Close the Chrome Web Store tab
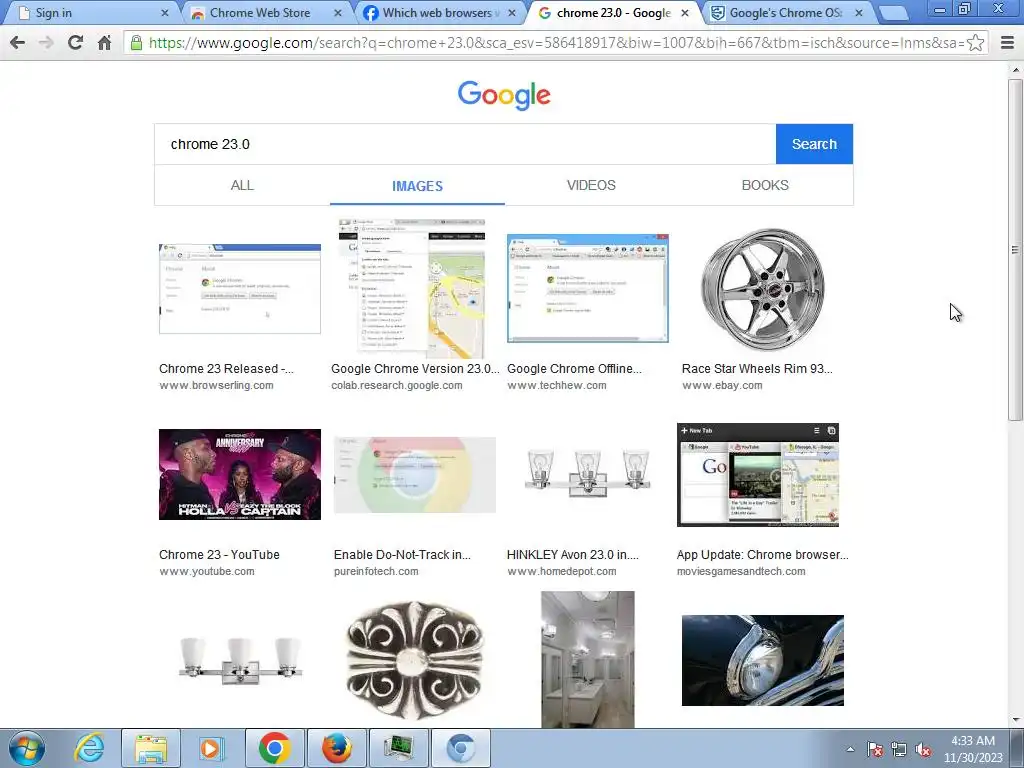 coord(338,13)
